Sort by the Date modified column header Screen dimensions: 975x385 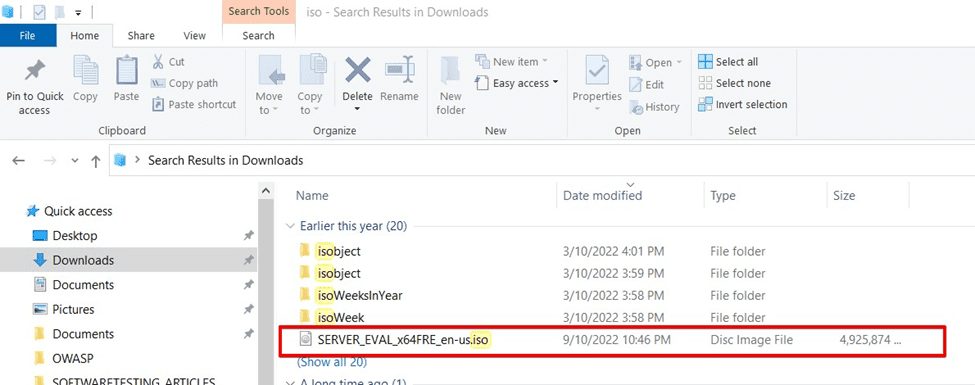pyautogui.click(x=602, y=195)
